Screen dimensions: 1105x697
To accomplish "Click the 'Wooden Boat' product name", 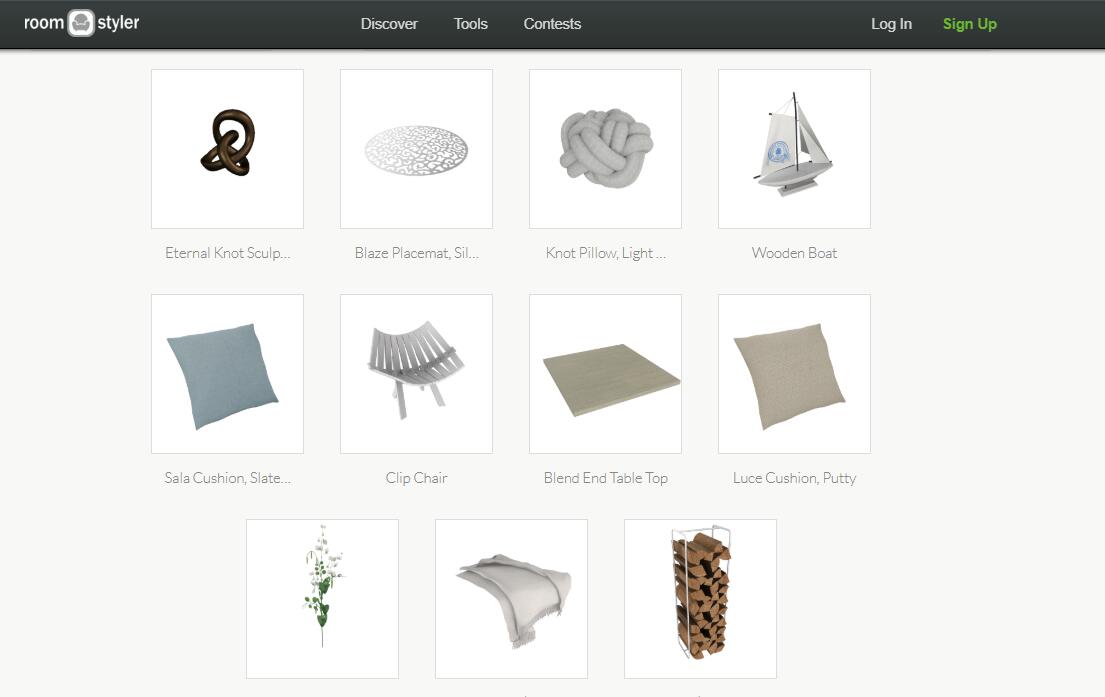I will (x=794, y=253).
